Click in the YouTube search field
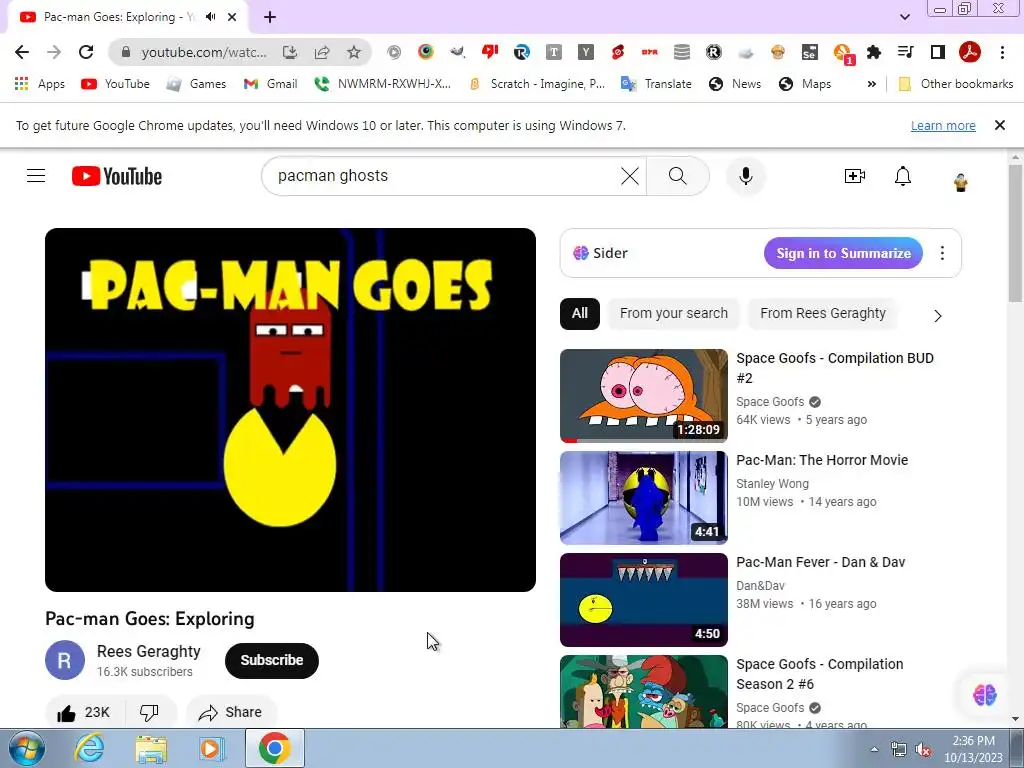 444,176
